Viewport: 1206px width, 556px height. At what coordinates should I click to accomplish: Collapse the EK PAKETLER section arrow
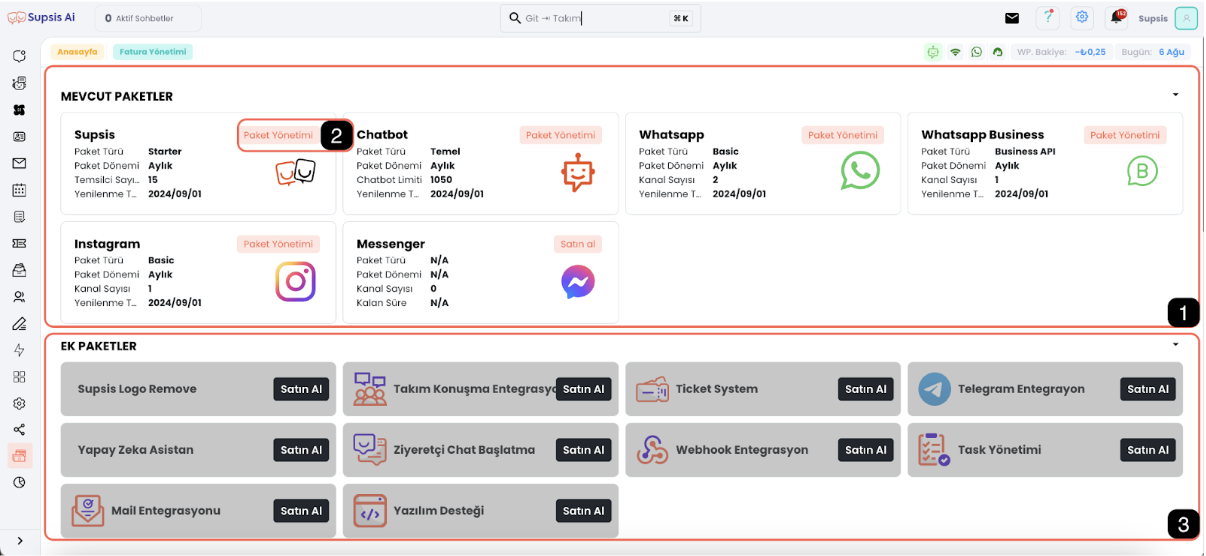click(x=1175, y=344)
